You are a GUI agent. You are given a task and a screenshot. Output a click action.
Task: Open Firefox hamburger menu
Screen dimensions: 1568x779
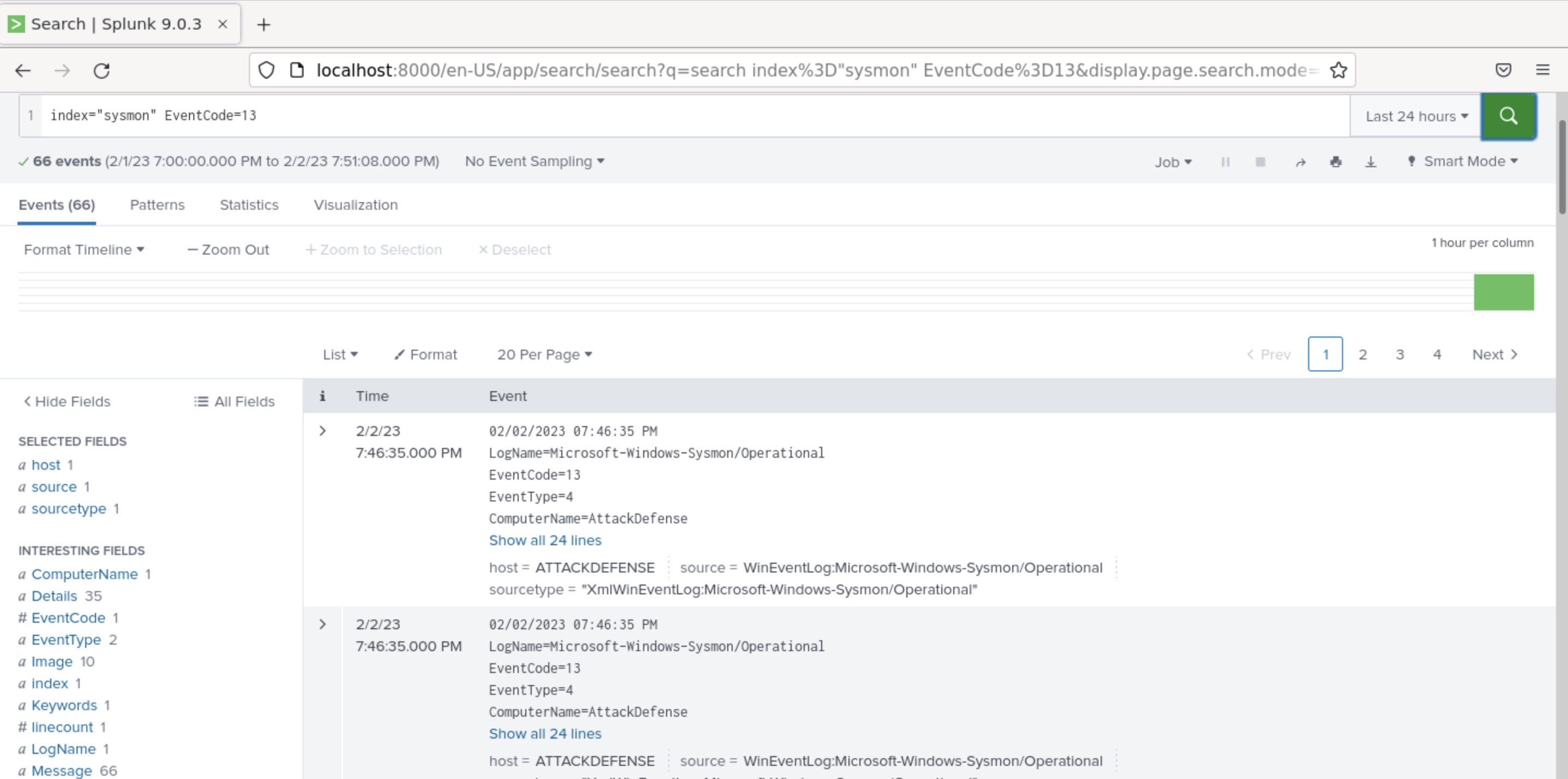tap(1542, 70)
